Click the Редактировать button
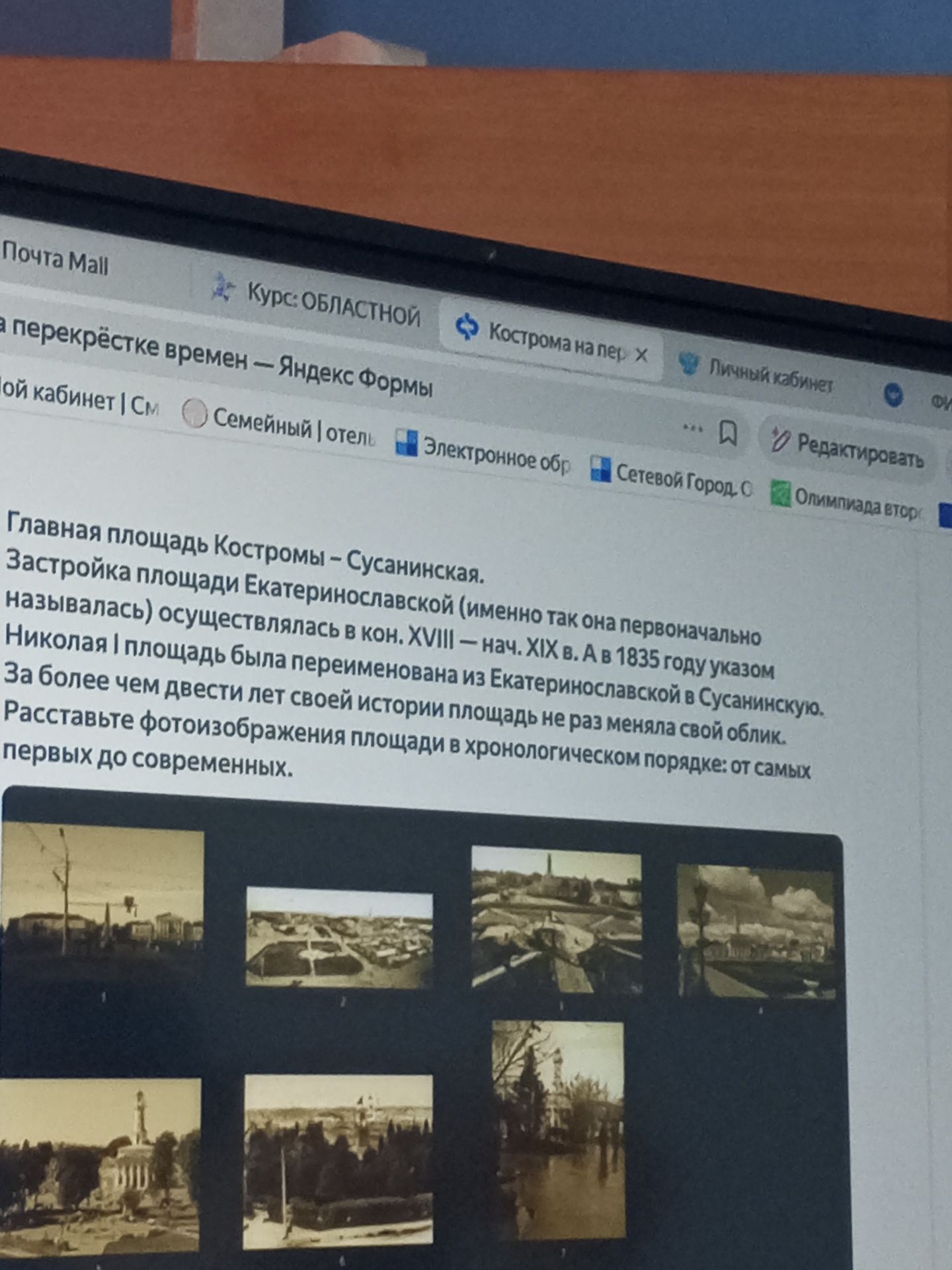 [x=848, y=448]
